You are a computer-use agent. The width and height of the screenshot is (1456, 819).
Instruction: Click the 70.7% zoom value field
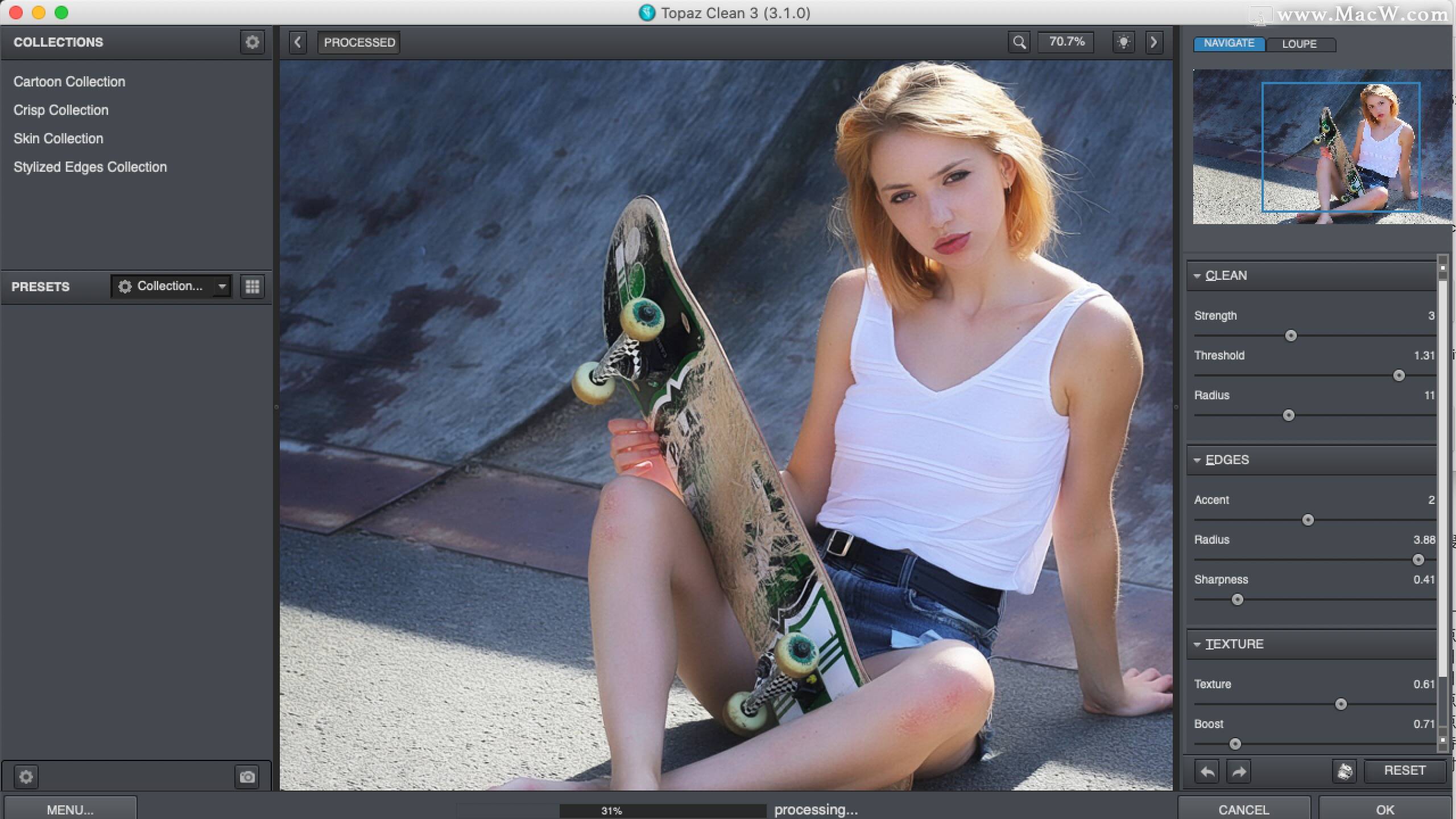1066,42
